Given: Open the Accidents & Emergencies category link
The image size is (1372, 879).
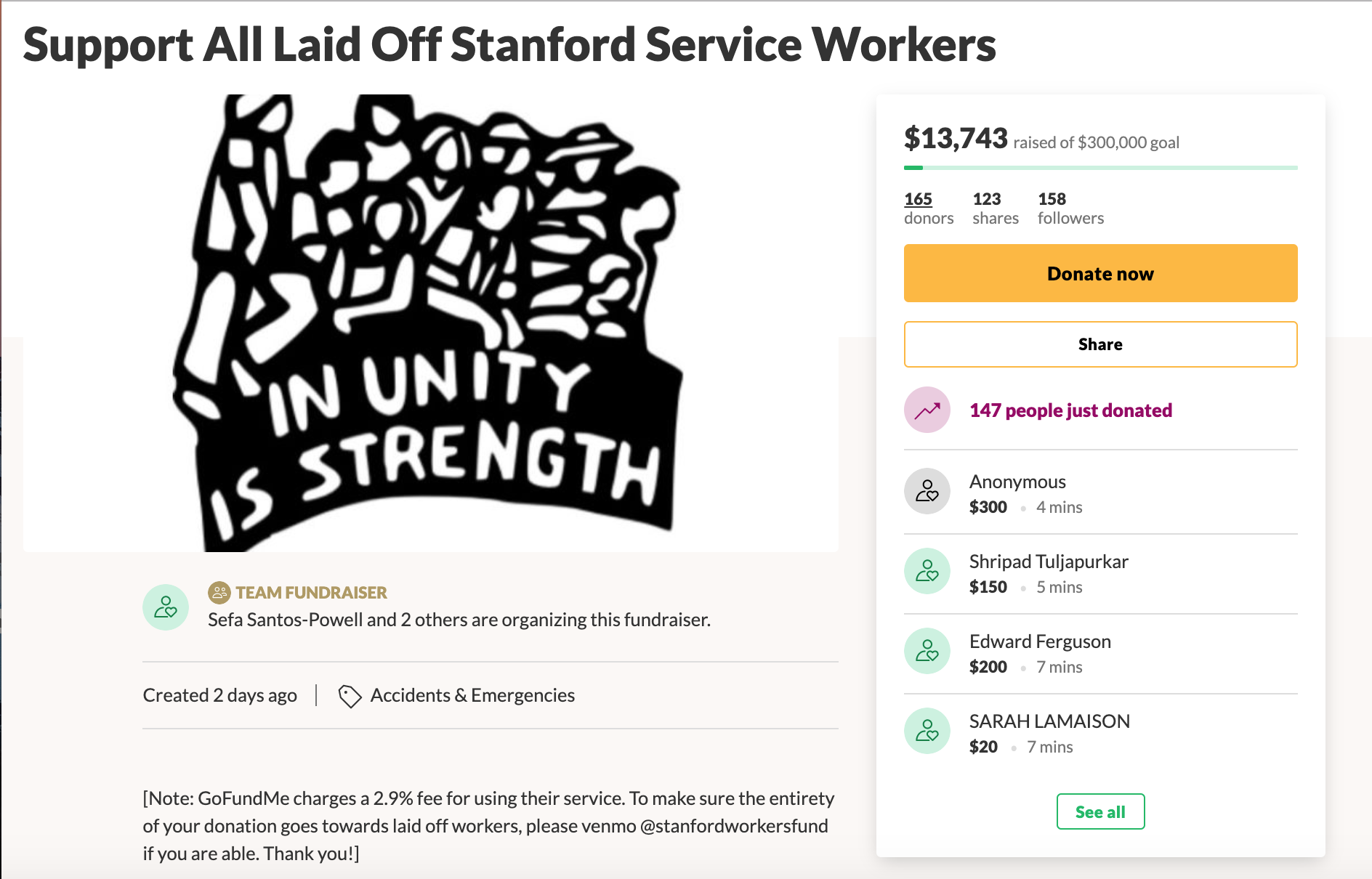Looking at the screenshot, I should click(472, 696).
